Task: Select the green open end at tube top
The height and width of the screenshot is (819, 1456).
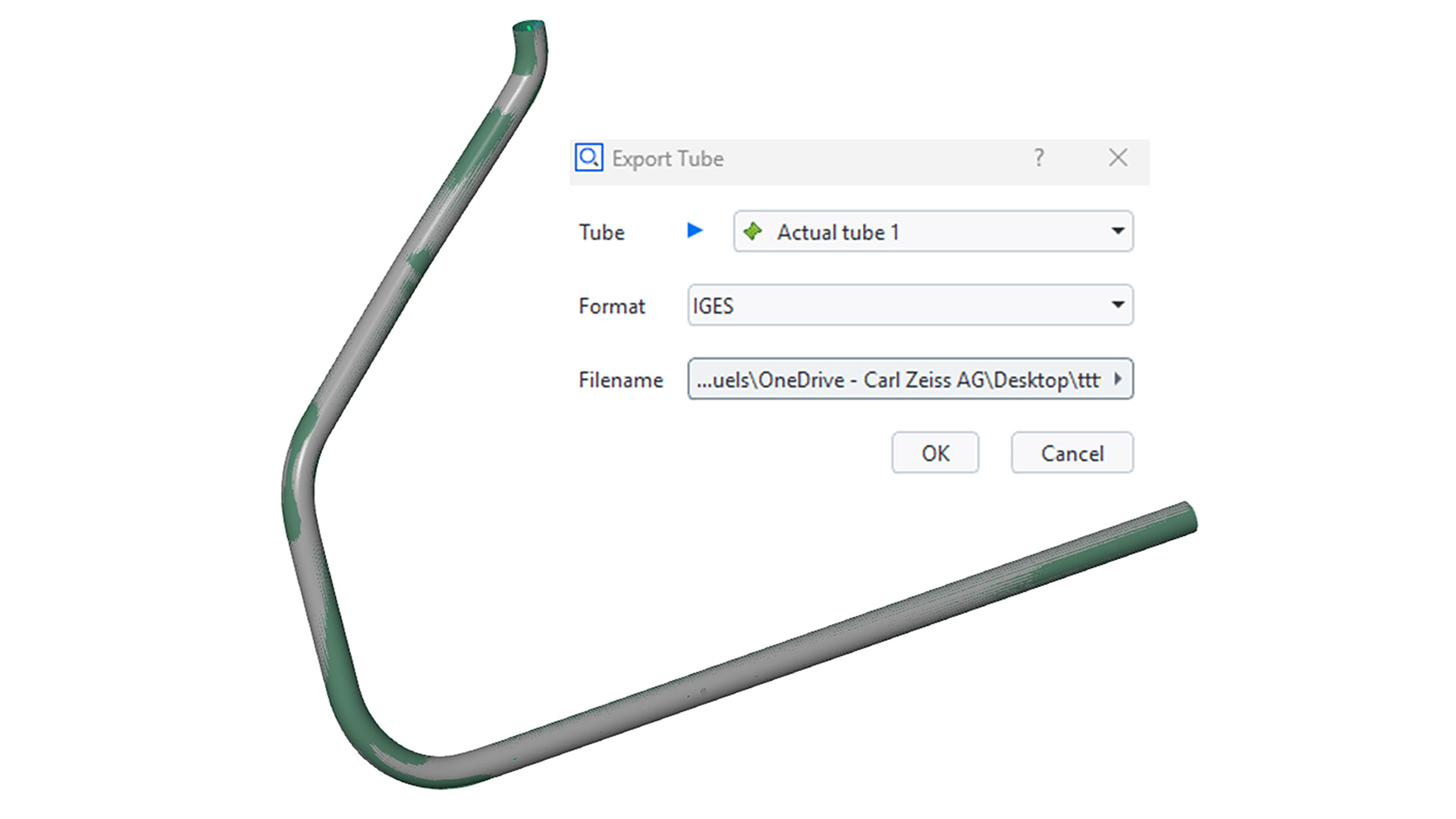Action: (529, 27)
